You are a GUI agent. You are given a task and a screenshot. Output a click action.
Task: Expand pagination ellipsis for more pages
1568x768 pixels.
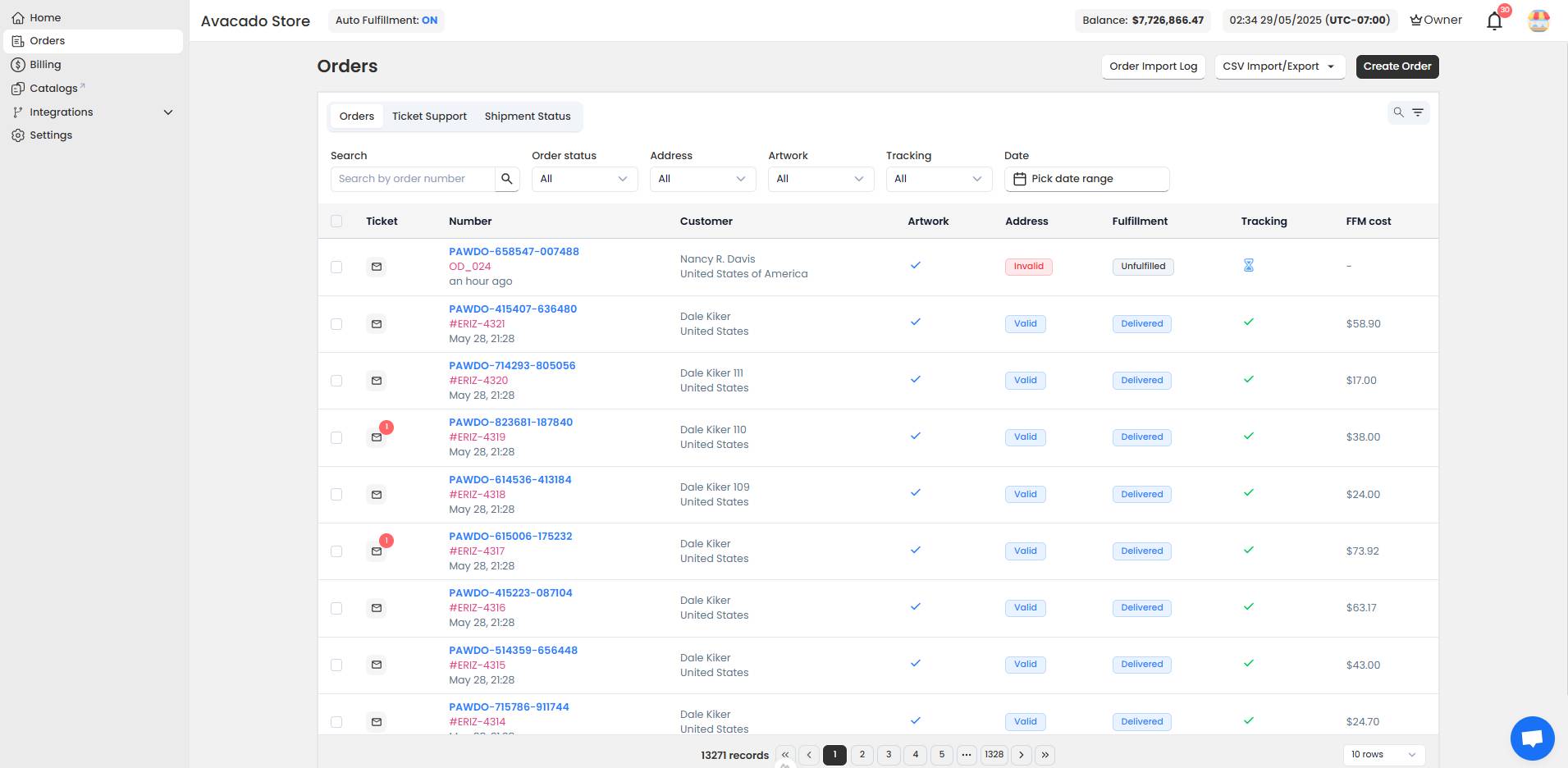[967, 755]
